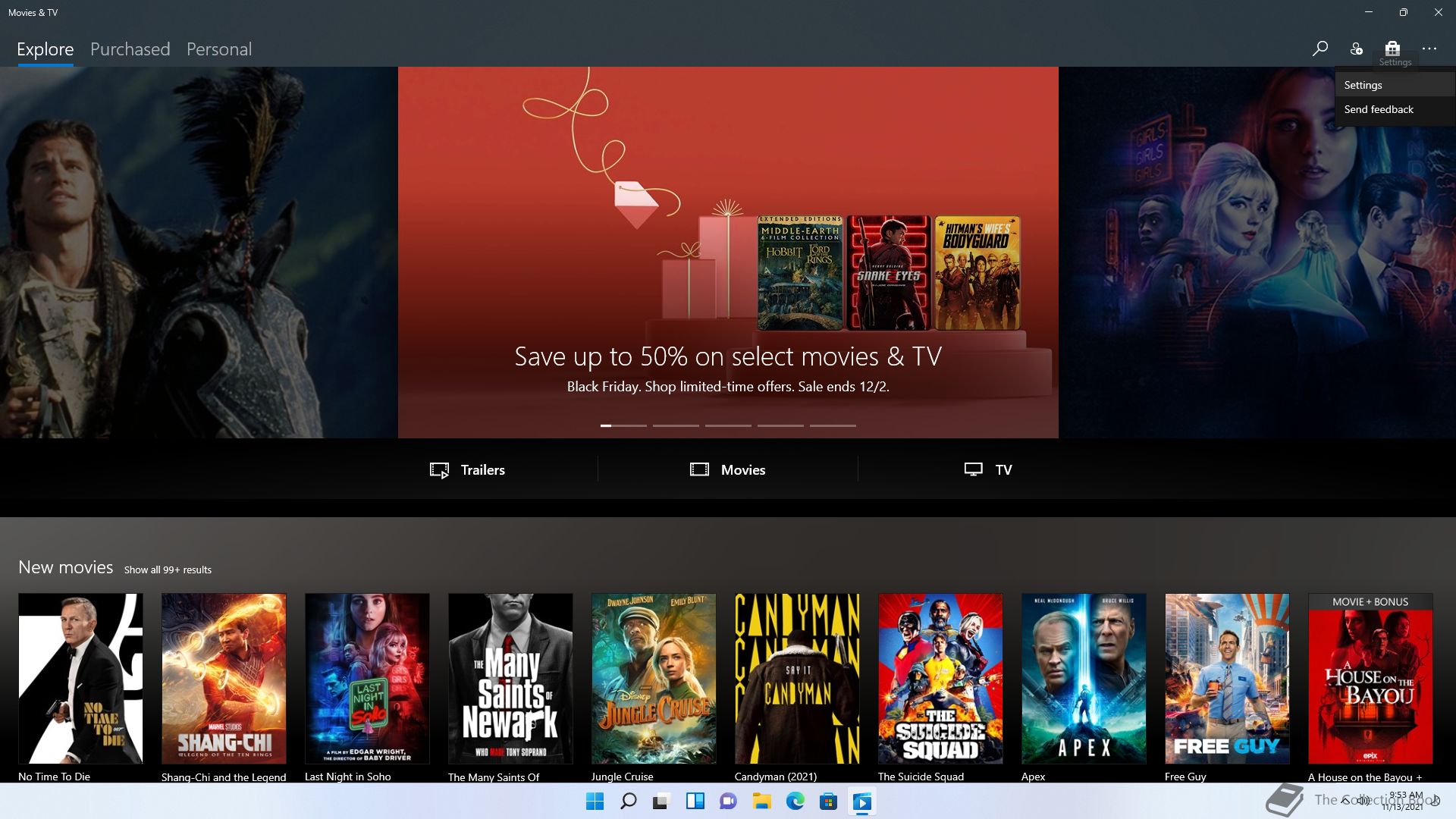Select first carousel page indicator
Screen dimensions: 1456x819
[x=623, y=425]
